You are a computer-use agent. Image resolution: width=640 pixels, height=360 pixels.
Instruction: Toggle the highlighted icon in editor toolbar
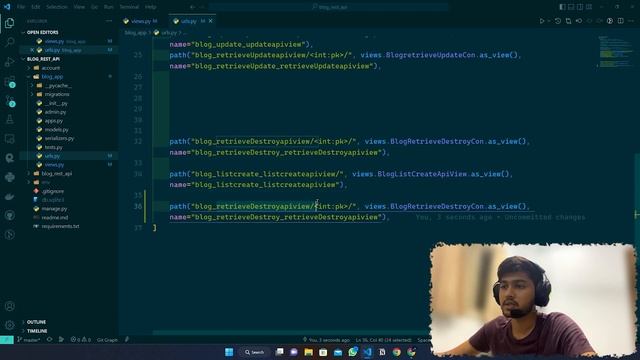pyautogui.click(x=610, y=21)
